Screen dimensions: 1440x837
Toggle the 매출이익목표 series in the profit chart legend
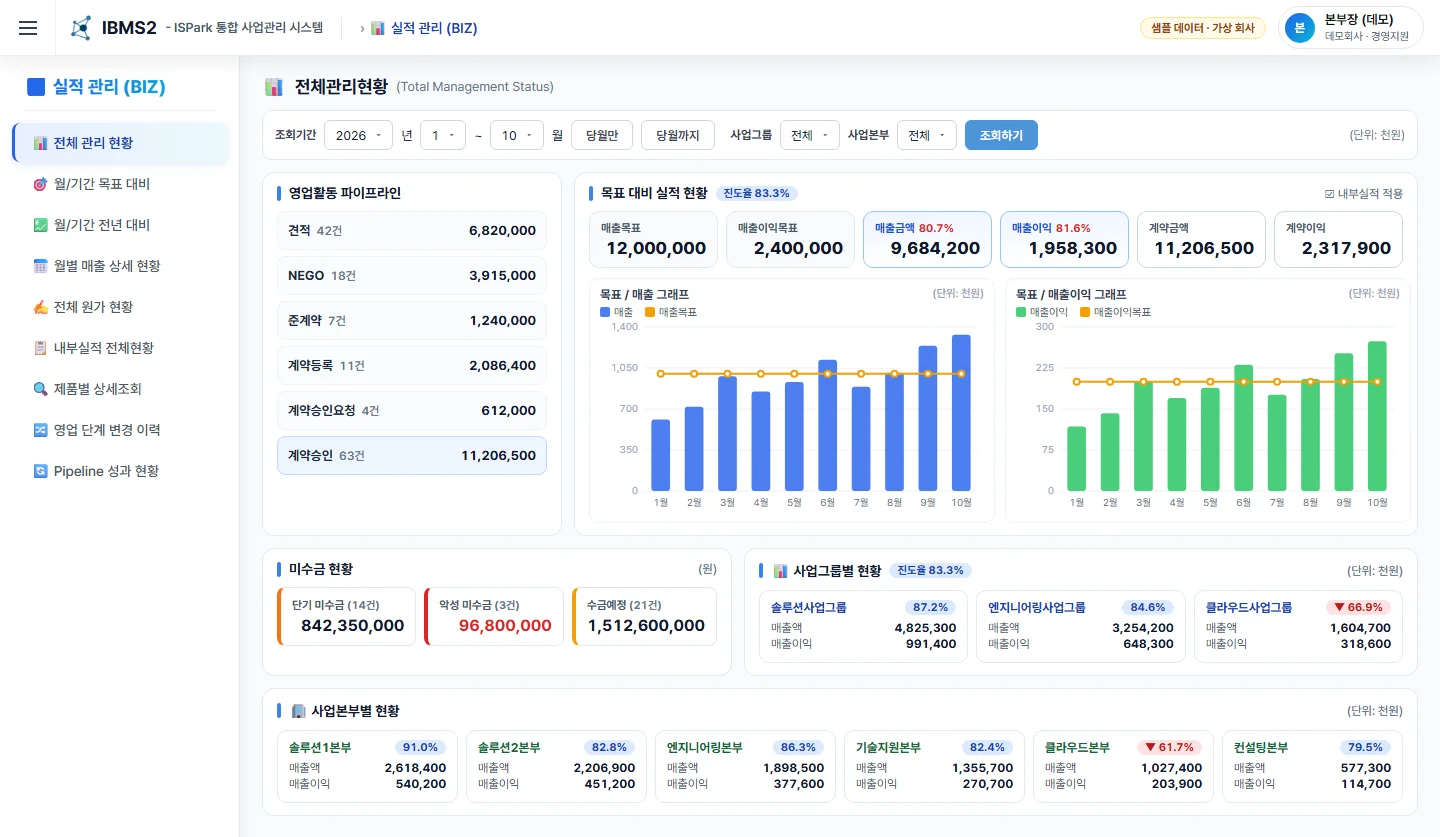(x=1115, y=312)
